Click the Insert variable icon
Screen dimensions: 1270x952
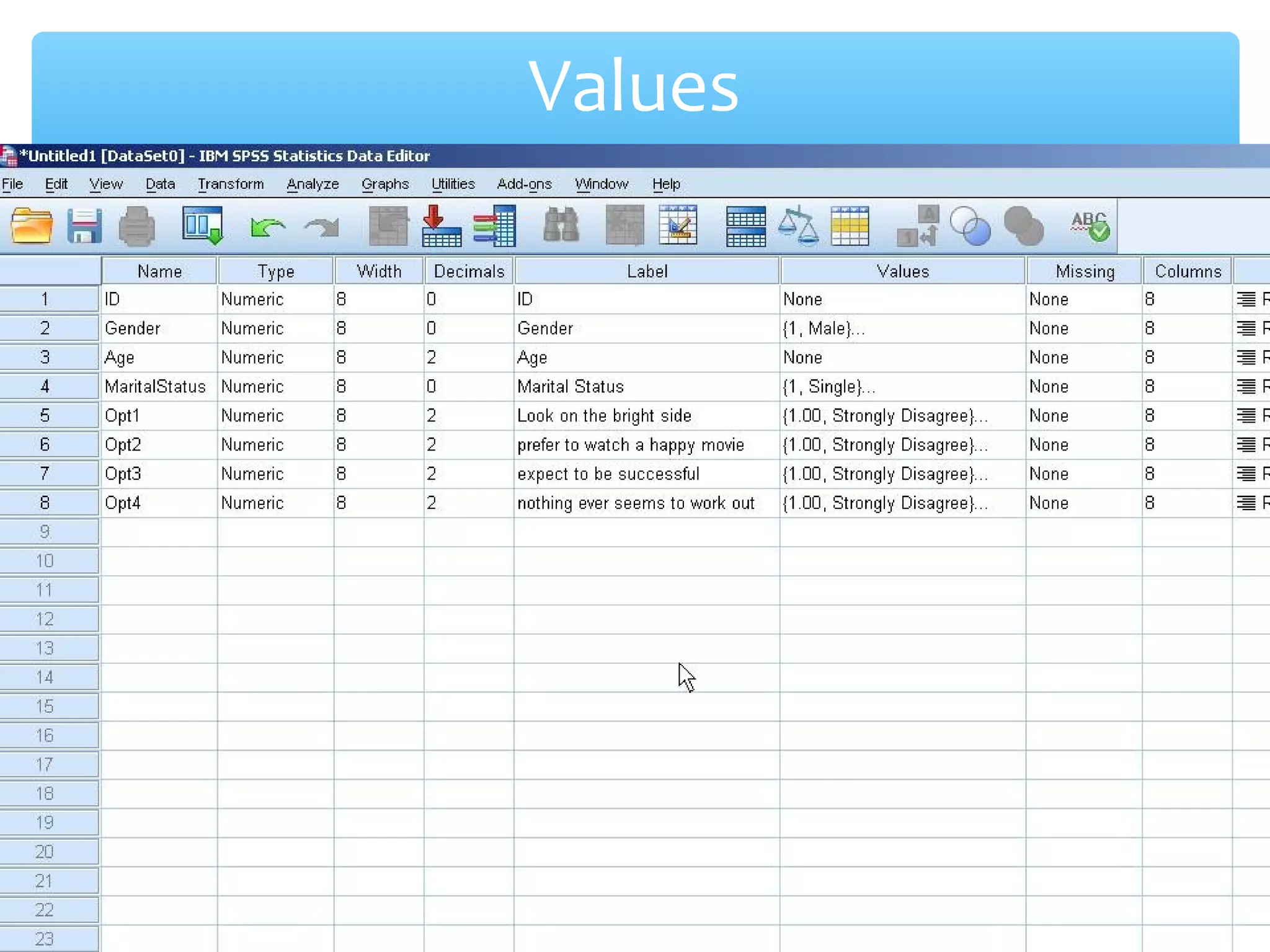coord(678,226)
